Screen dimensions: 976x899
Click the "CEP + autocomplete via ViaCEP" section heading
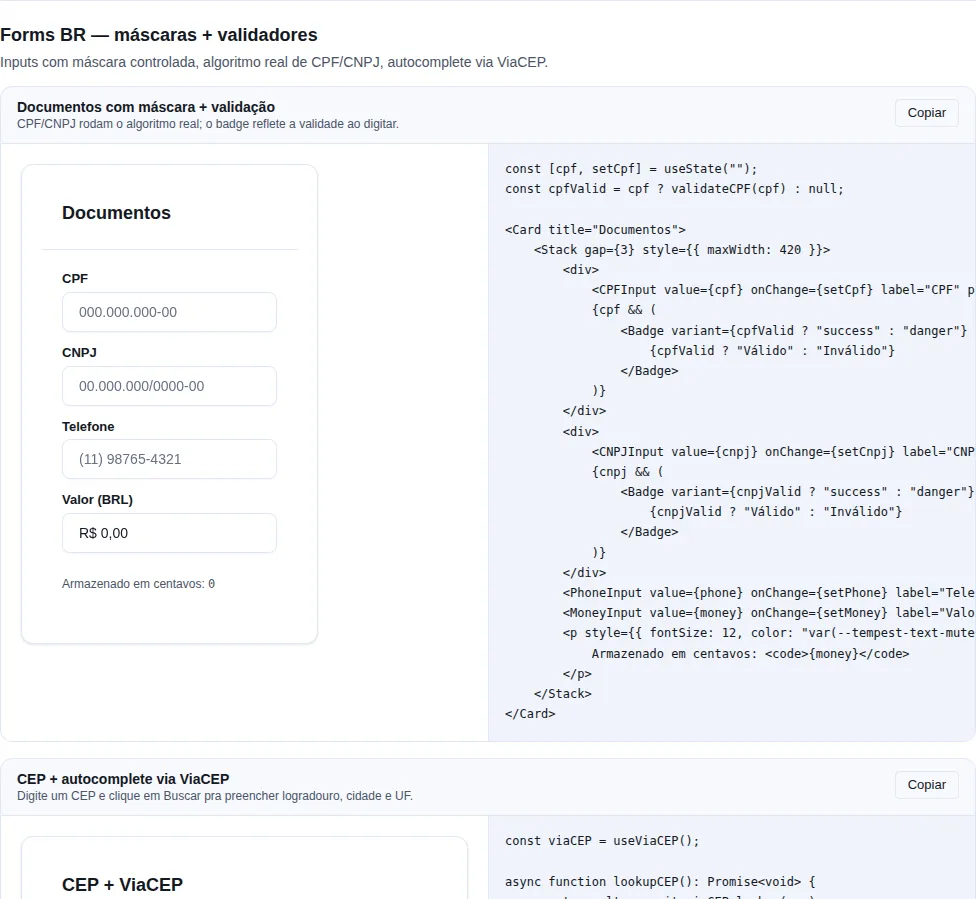(123, 779)
